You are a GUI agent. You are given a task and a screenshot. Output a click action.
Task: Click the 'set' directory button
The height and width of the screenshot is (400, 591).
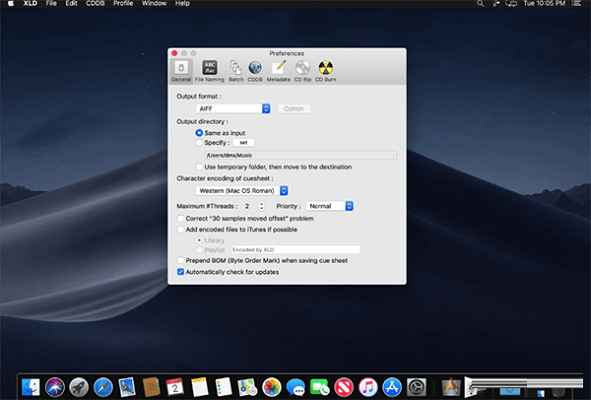click(x=243, y=143)
